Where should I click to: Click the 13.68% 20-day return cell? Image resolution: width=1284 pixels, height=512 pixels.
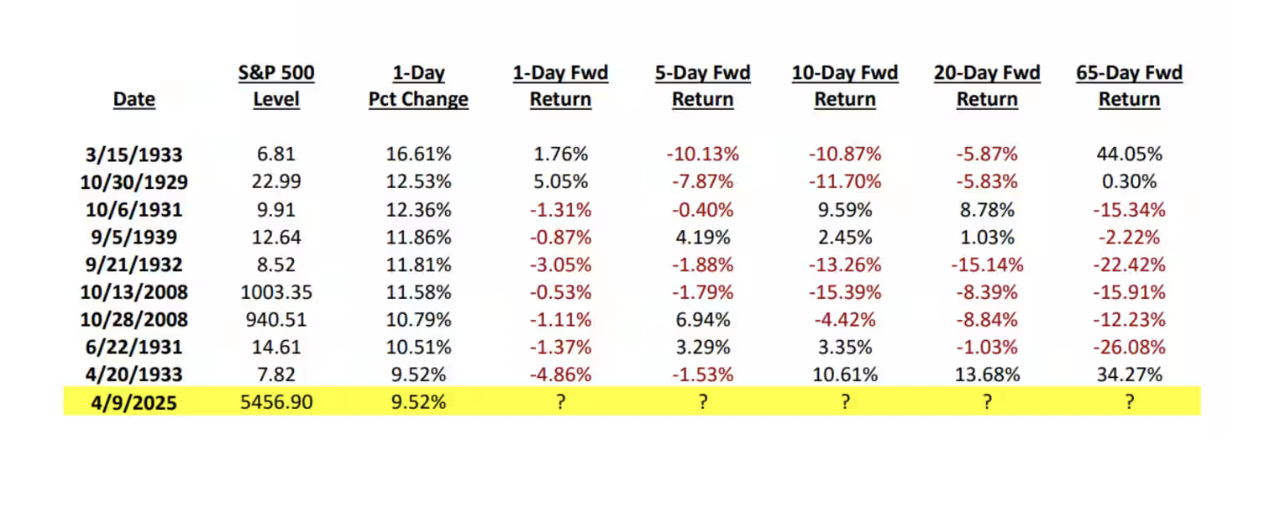pyautogui.click(x=987, y=375)
